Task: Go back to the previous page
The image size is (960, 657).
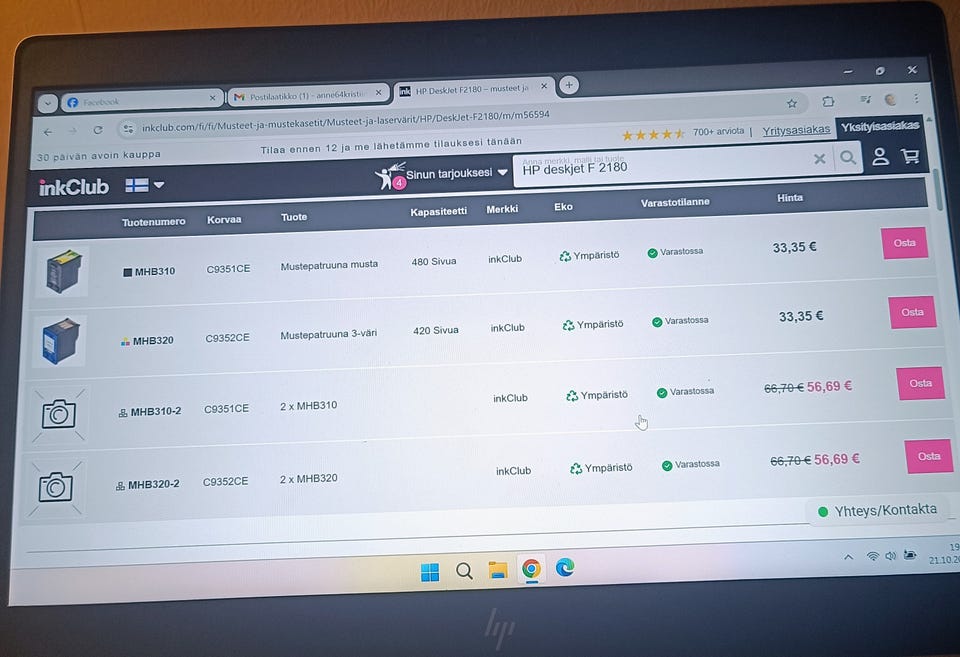Action: [x=48, y=132]
